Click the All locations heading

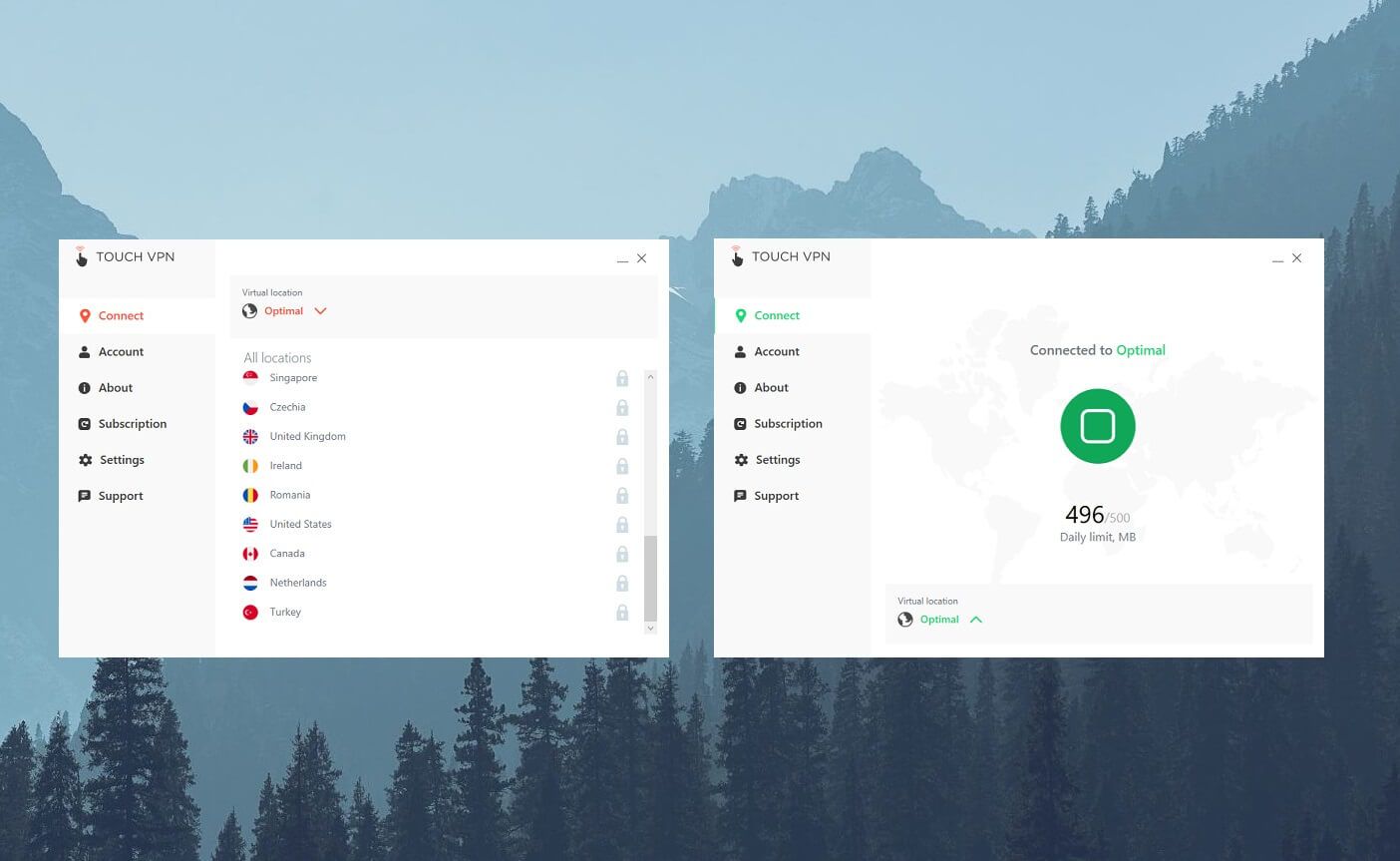pos(277,357)
